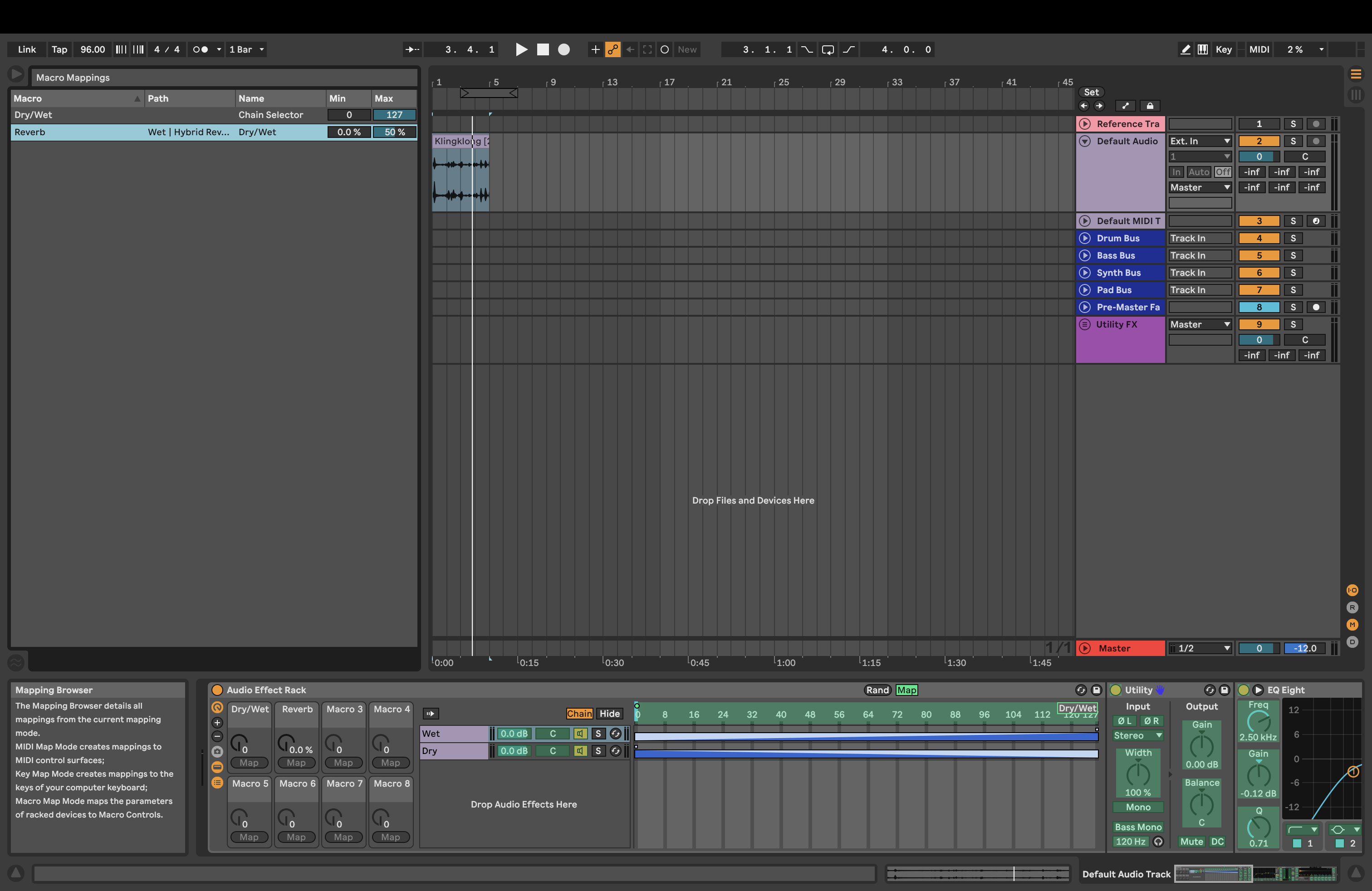Save the Audio Effect Rack preset
This screenshot has width=1372, height=891.
tap(1097, 690)
